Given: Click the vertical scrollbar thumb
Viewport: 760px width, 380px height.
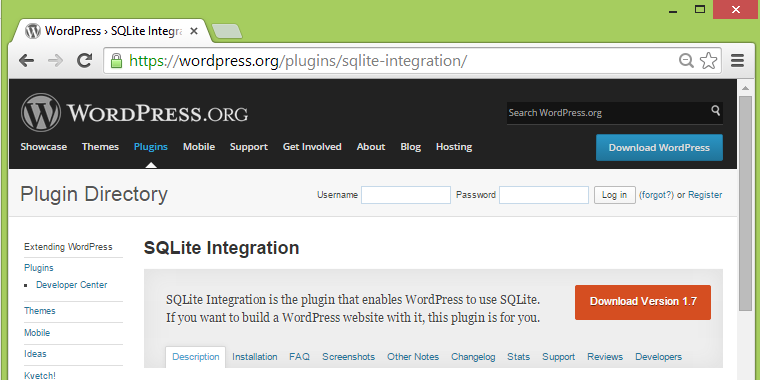Looking at the screenshot, I should [745, 204].
